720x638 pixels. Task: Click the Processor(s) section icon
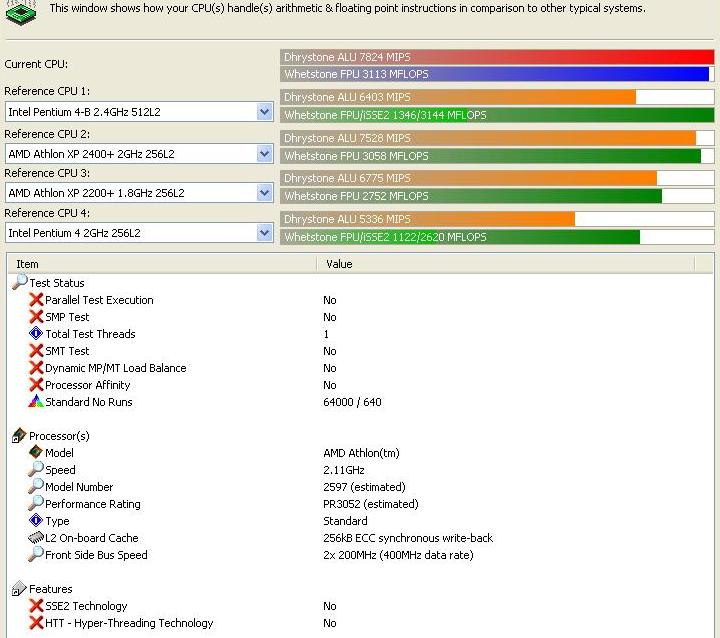19,435
